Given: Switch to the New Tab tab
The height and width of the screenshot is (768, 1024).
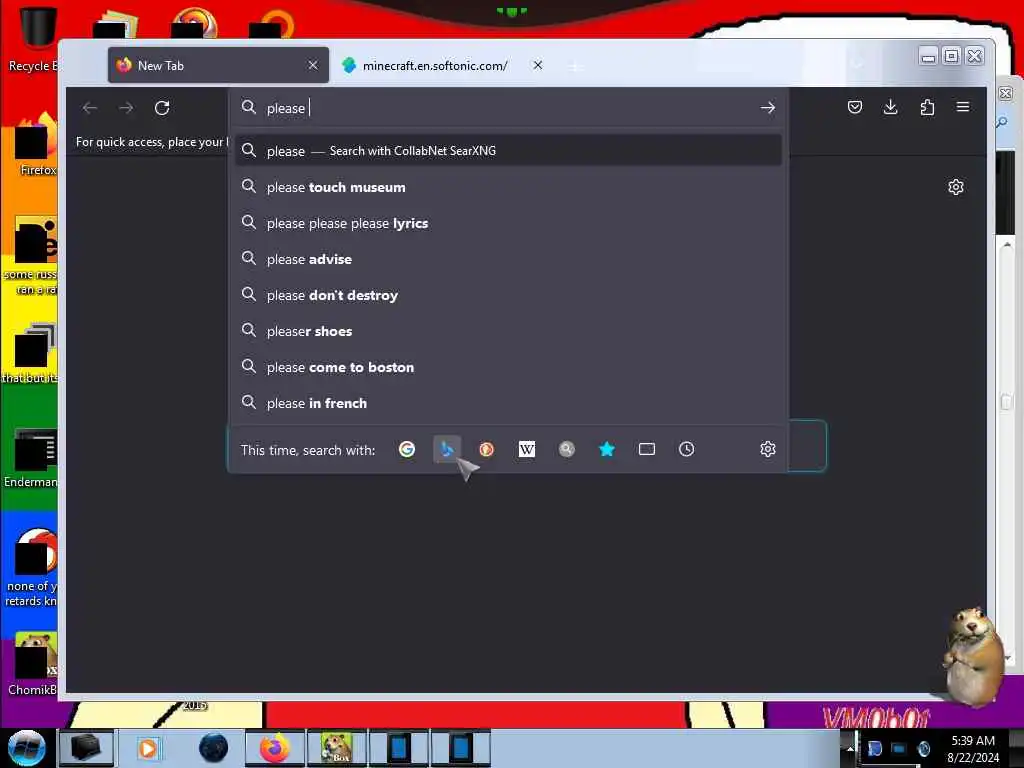Looking at the screenshot, I should coord(218,65).
